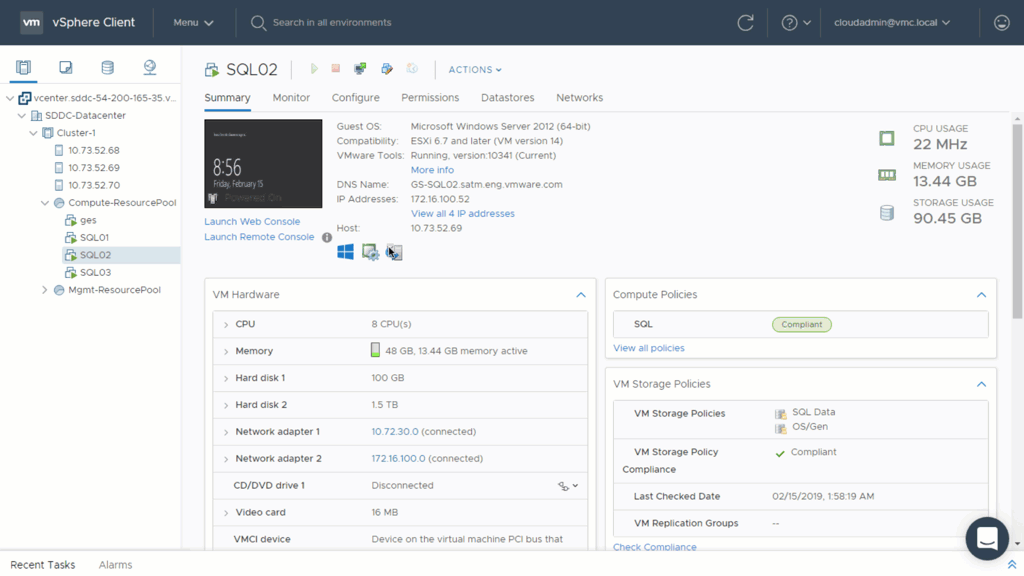Expand the bottom Recent Tasks panel arrows
Screen dimensions: 1024x576
(x=1012, y=565)
